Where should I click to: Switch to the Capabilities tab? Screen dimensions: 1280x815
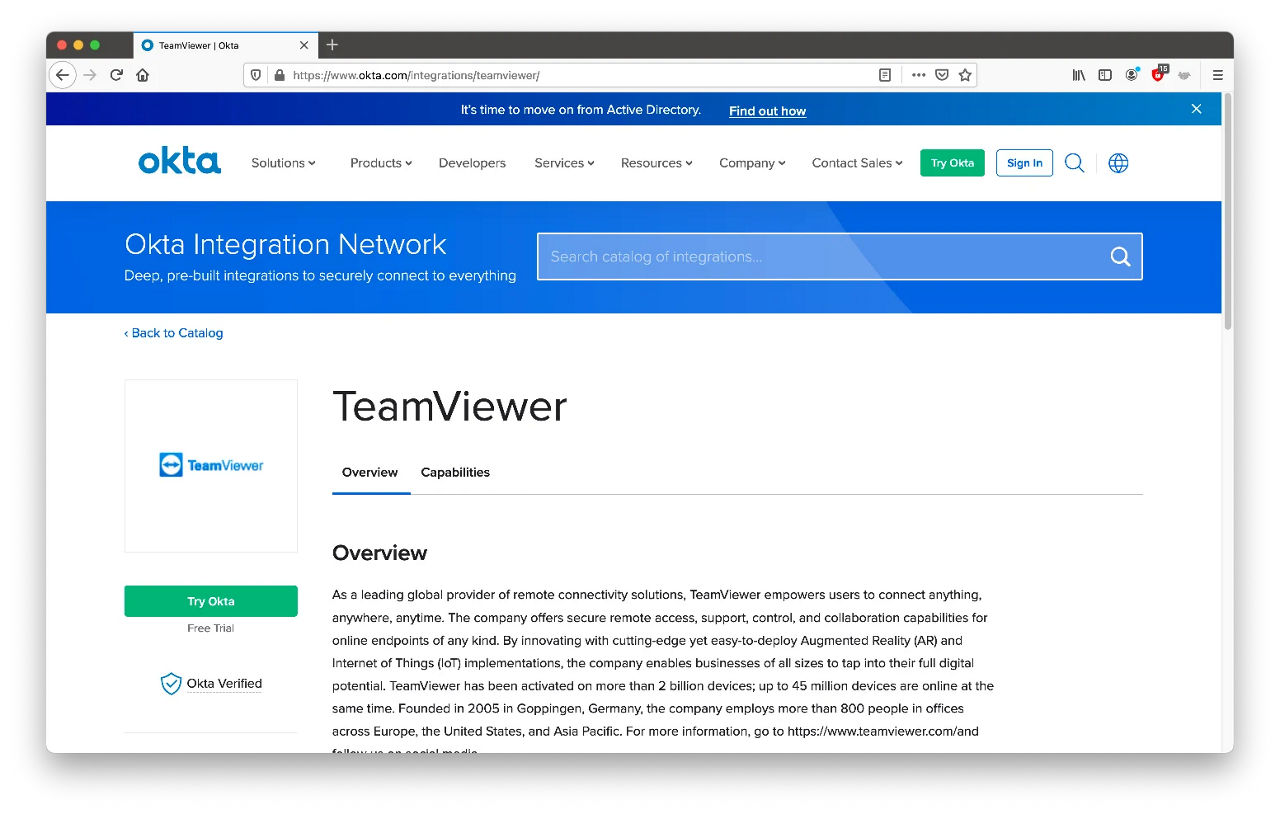coord(455,472)
